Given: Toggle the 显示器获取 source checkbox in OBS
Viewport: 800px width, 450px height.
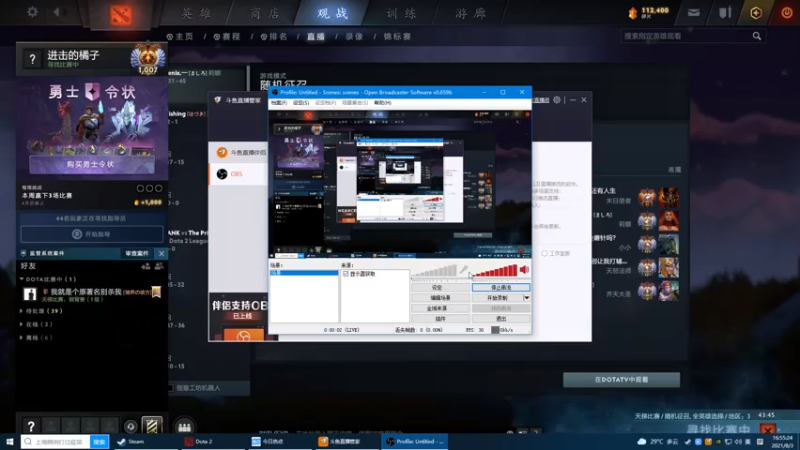Looking at the screenshot, I should (346, 274).
